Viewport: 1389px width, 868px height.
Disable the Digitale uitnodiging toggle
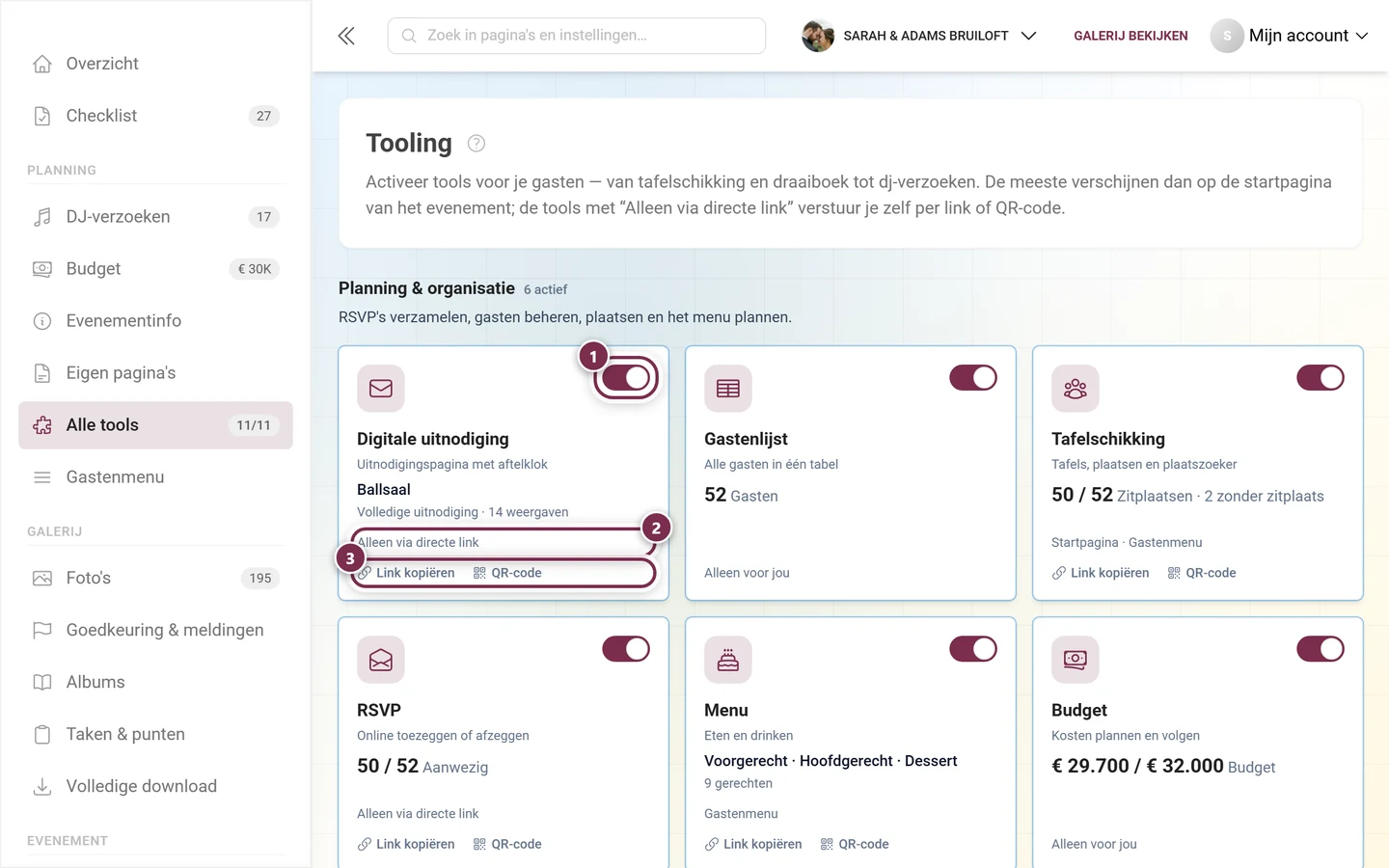coord(626,378)
